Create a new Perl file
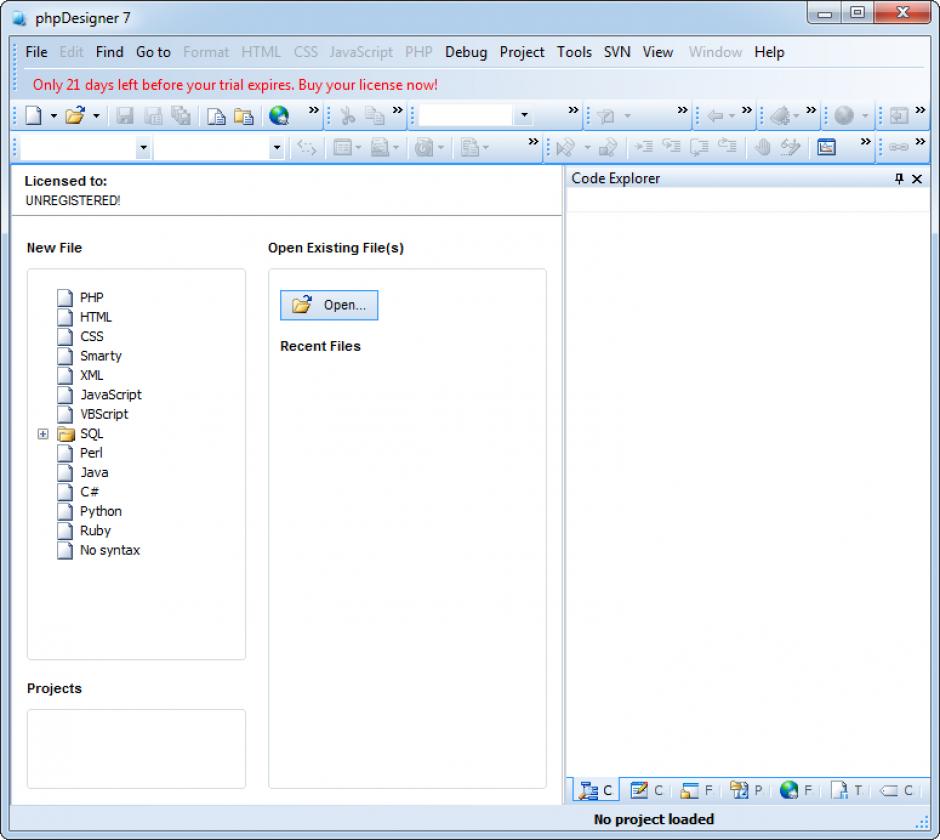The height and width of the screenshot is (840, 940). coord(80,453)
